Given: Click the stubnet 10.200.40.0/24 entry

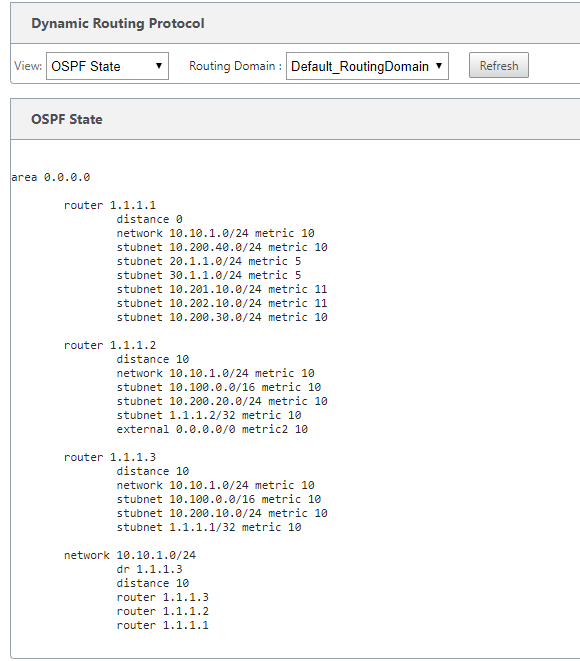Looking at the screenshot, I should (222, 247).
